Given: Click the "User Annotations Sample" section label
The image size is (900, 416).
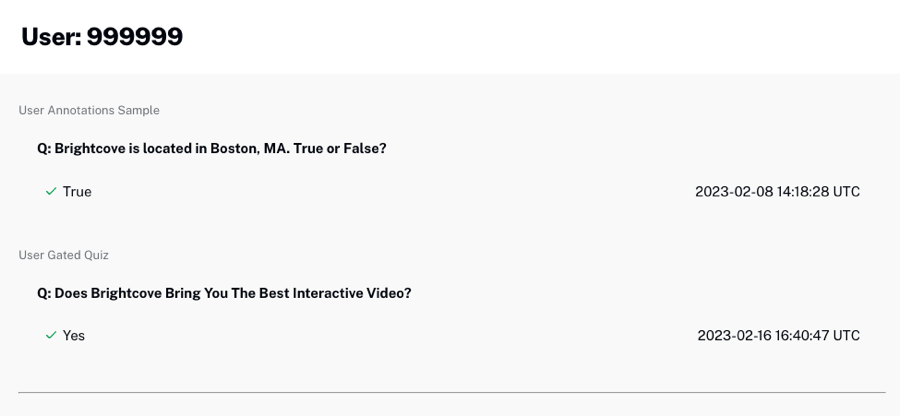Looking at the screenshot, I should point(89,110).
